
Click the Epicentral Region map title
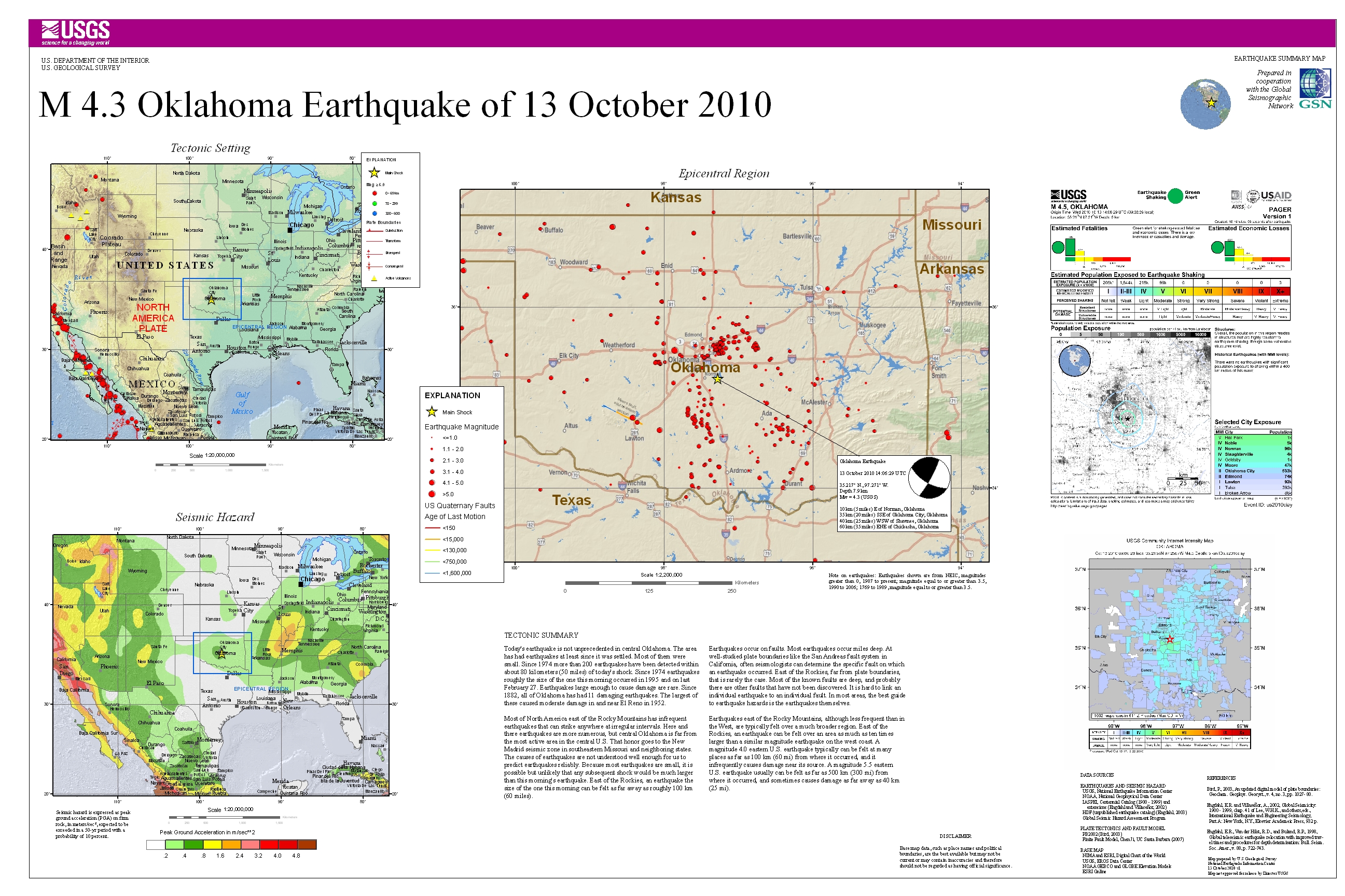coord(723,174)
